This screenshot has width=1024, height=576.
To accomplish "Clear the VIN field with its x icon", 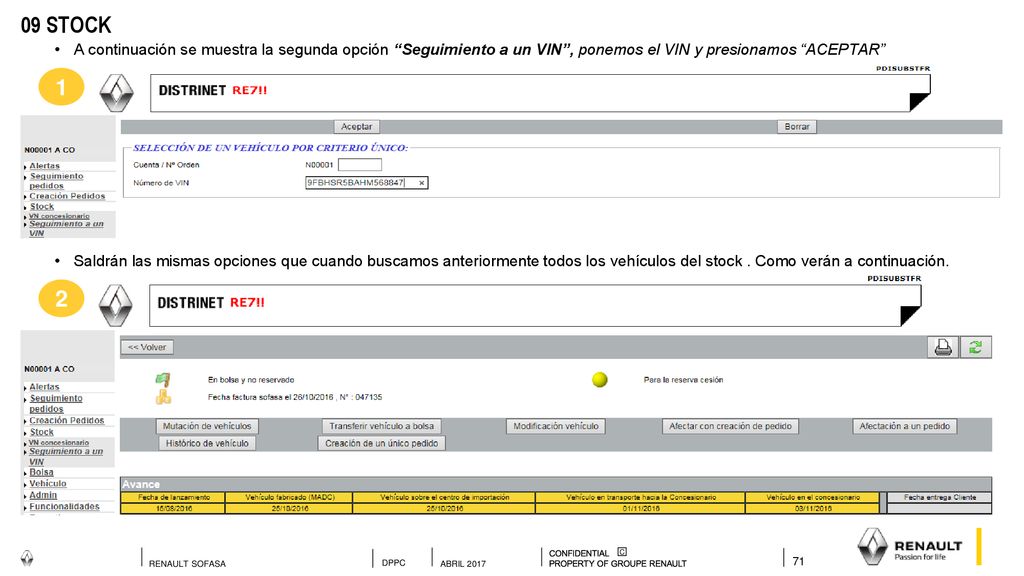I will pos(422,183).
